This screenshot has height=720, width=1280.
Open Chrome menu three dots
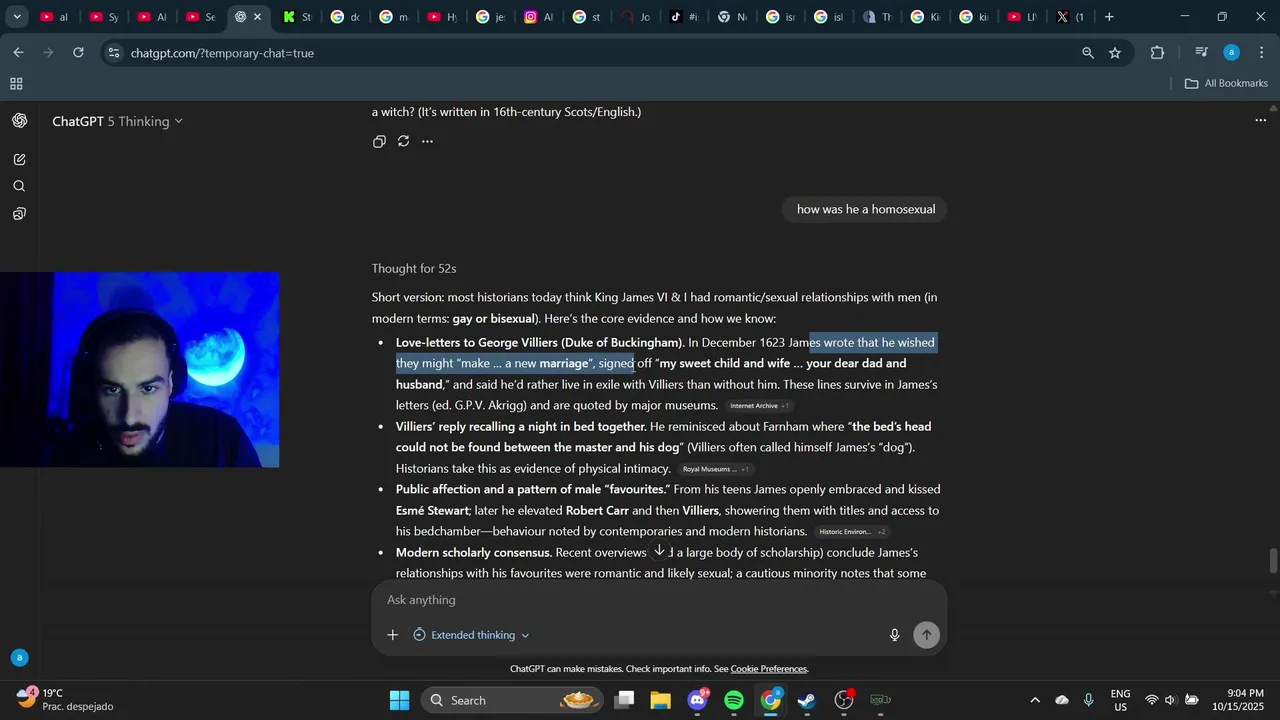pos(1261,53)
